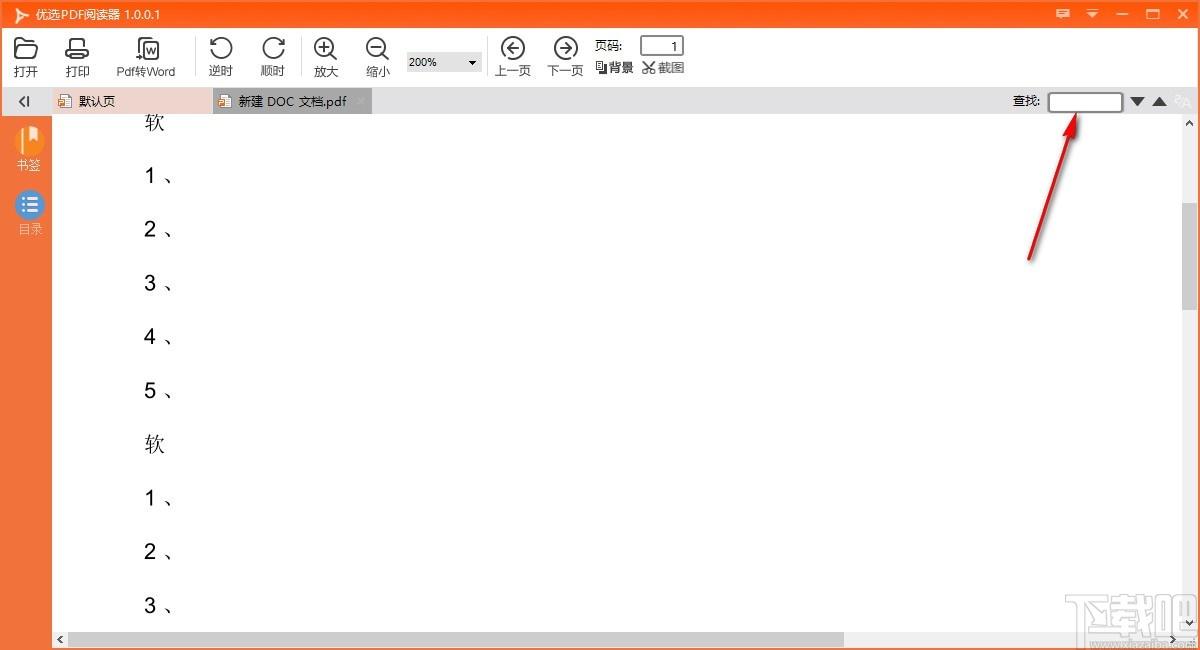Open a file with the 打开 folder icon
This screenshot has width=1200, height=650.
pos(26,57)
